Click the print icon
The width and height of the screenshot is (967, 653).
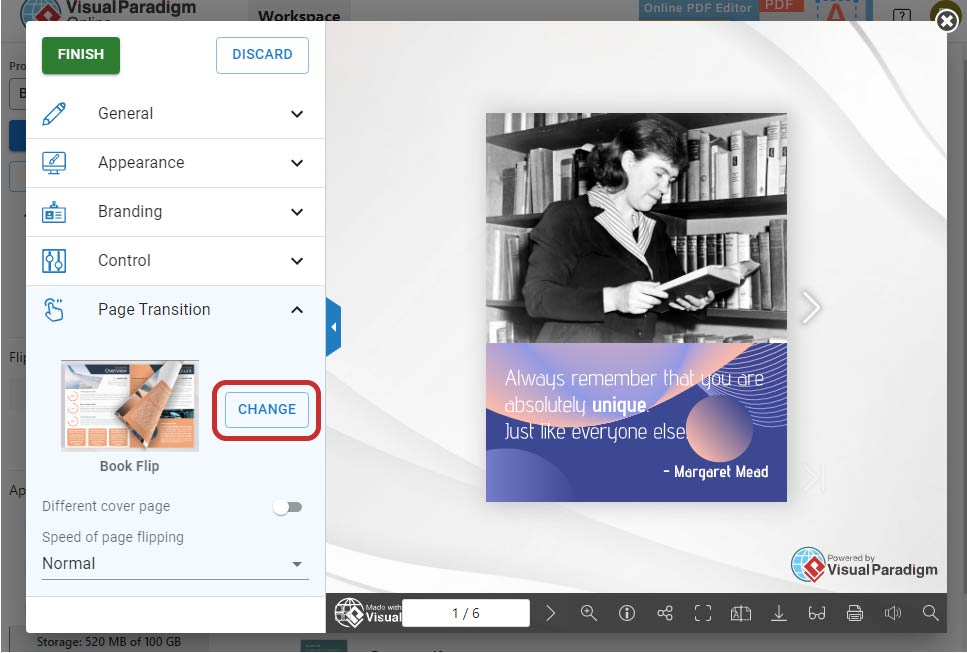(855, 613)
